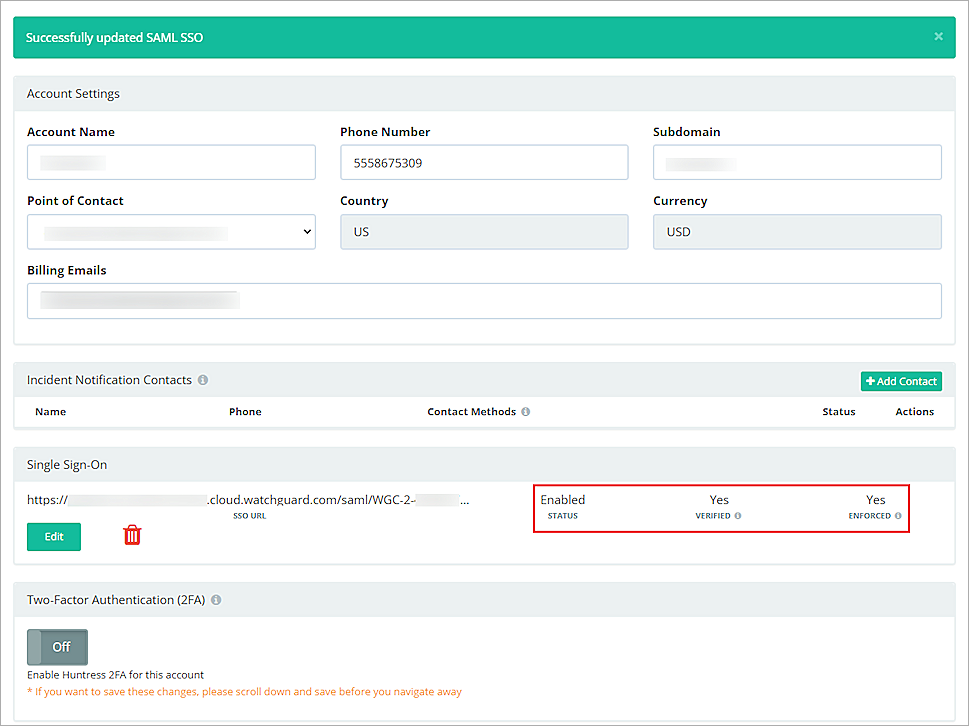Click the Currency field showing USD
Image resolution: width=969 pixels, height=726 pixels.
pos(797,231)
